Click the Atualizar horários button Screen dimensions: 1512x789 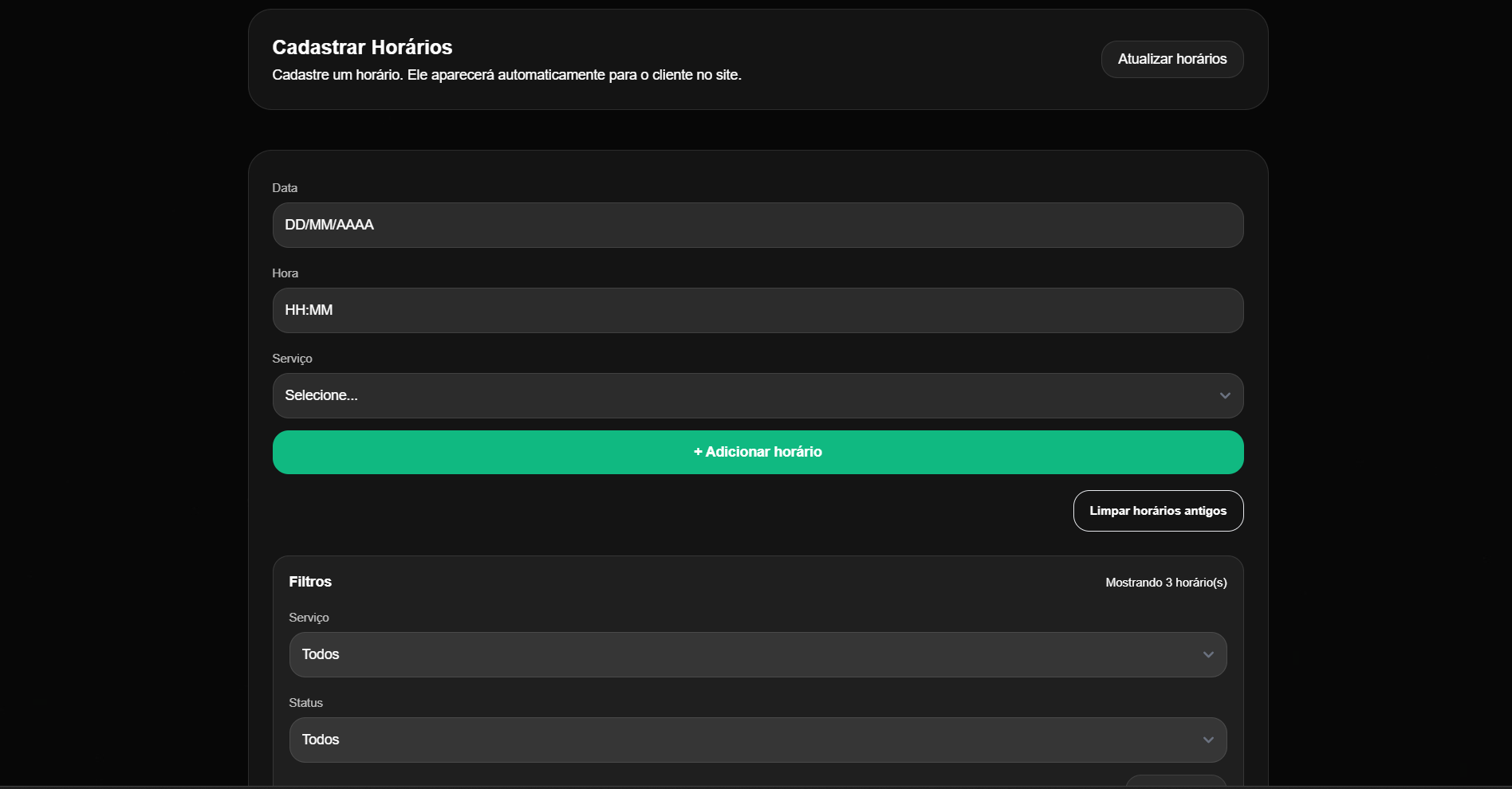tap(1171, 59)
